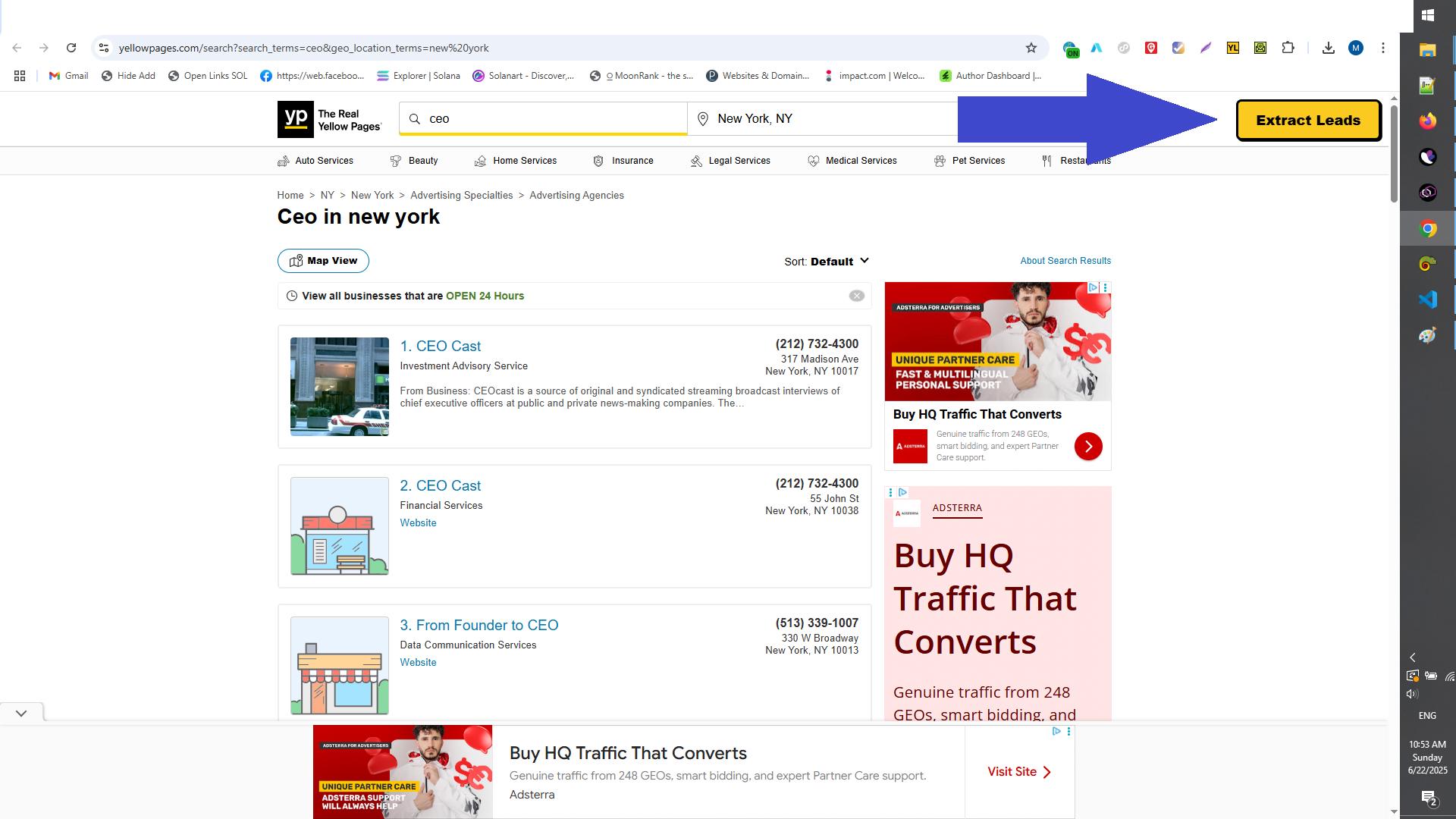Expand hidden icons in the system tray
Screen dimensions: 1456x819
coord(1412,657)
